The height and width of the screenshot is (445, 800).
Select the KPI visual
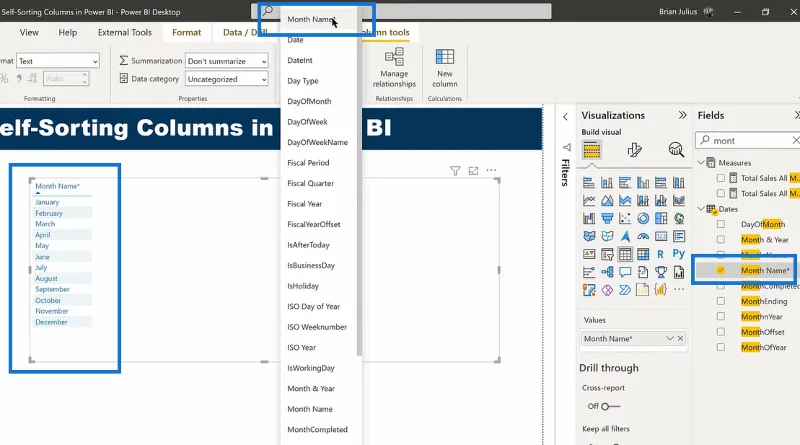click(589, 254)
